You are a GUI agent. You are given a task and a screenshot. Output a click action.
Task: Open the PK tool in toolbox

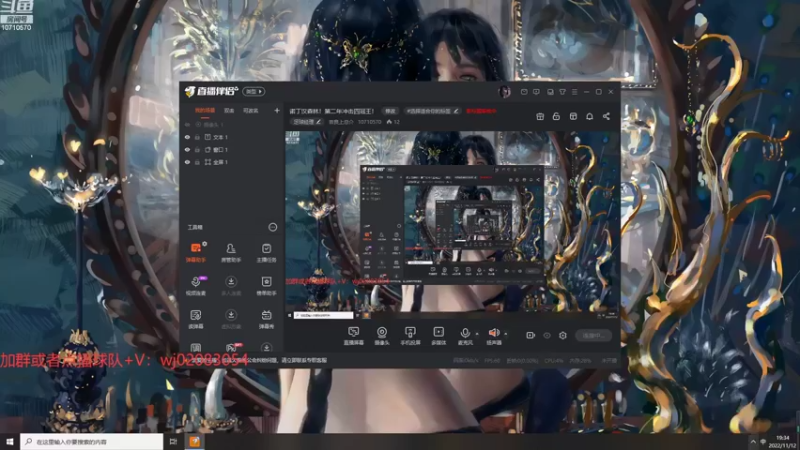[231, 347]
